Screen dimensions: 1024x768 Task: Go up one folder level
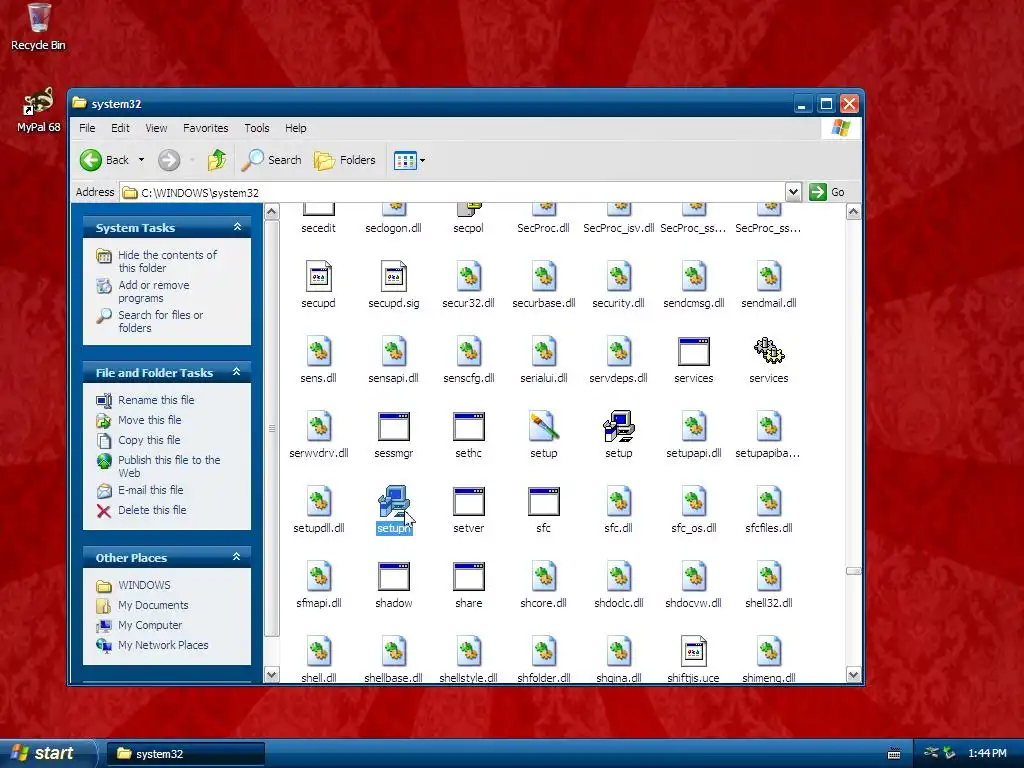pos(217,160)
